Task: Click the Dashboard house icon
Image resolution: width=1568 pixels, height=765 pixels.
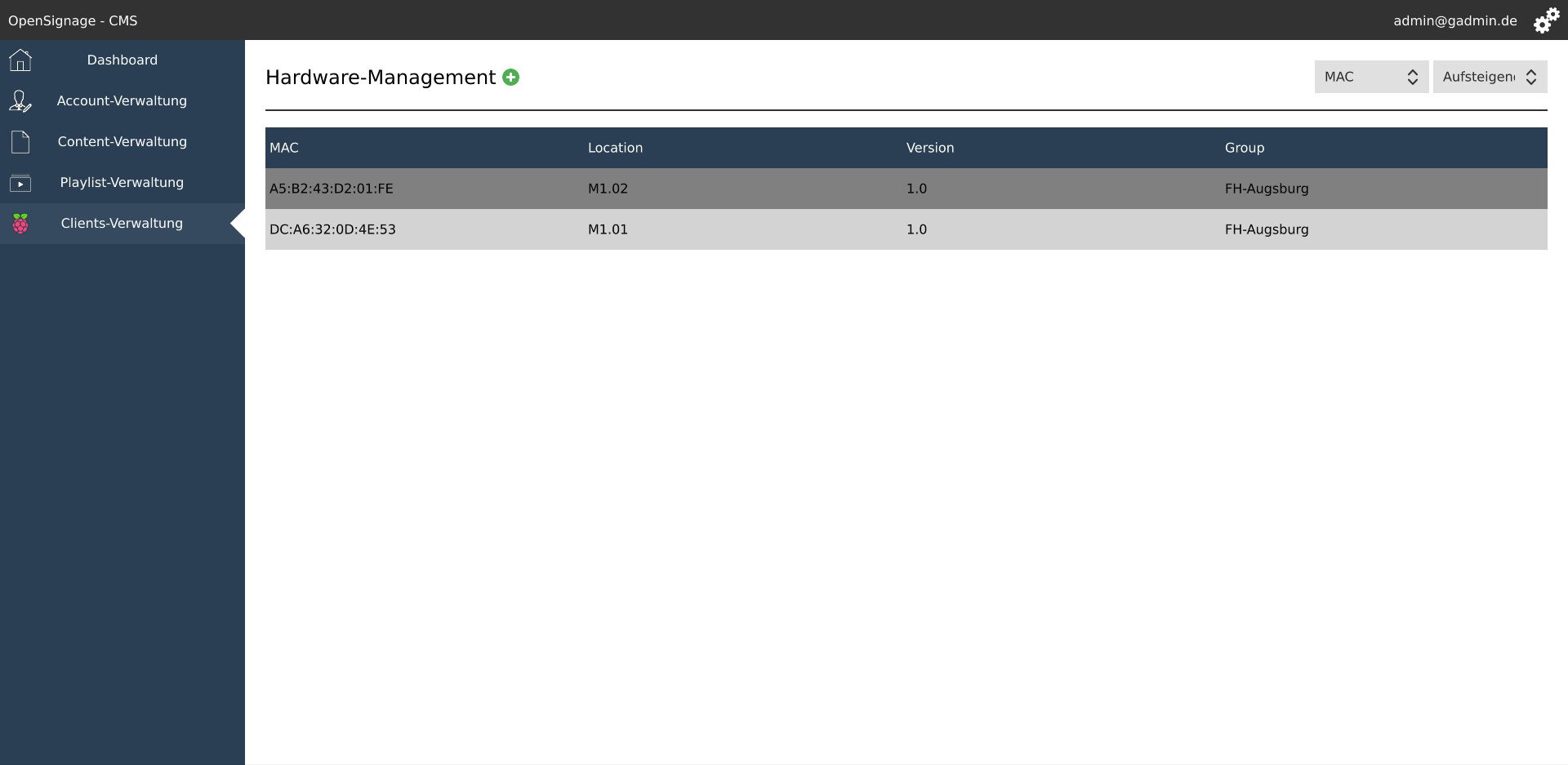Action: click(x=20, y=60)
